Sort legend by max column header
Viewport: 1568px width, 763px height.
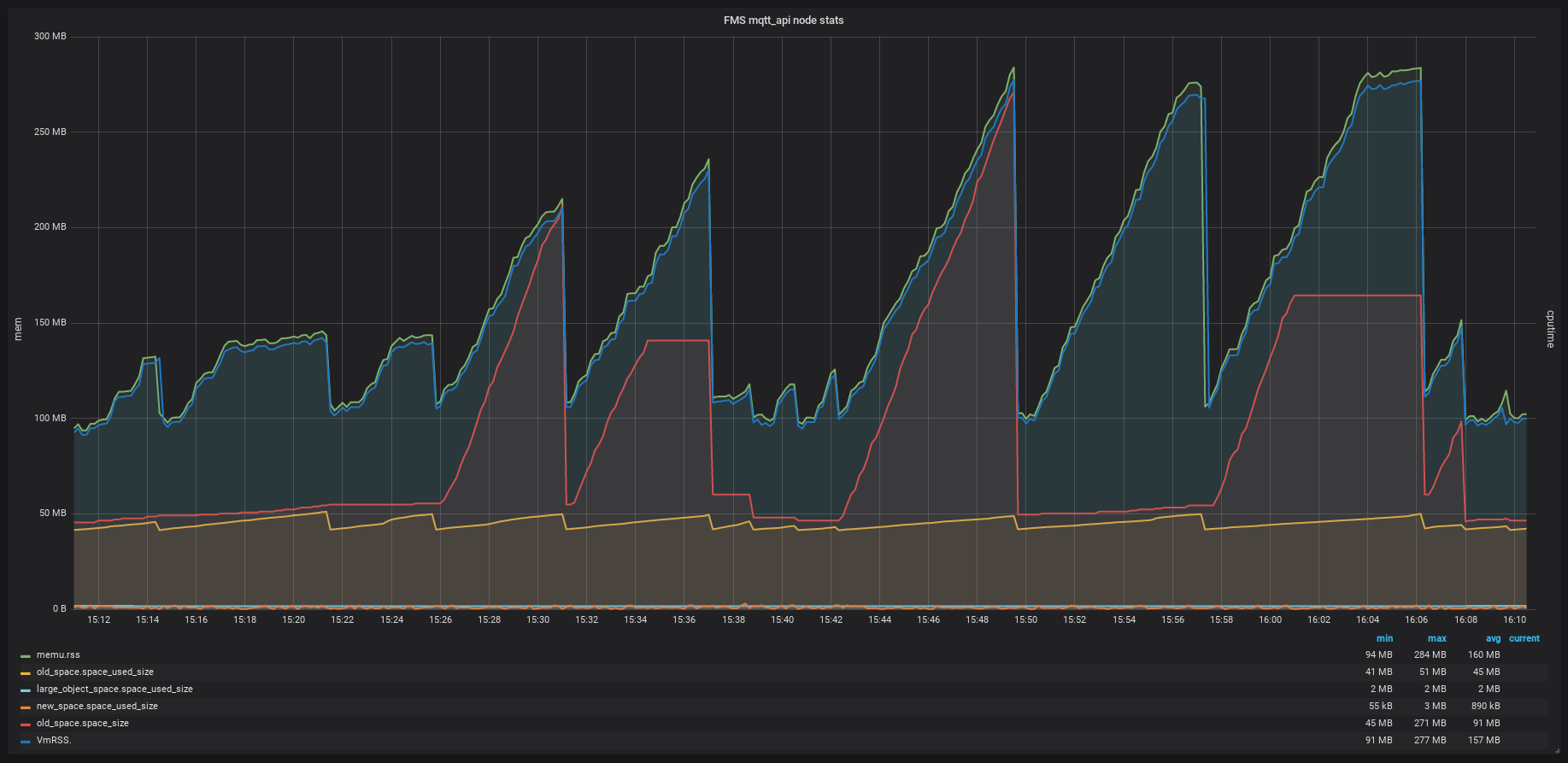tap(1437, 639)
